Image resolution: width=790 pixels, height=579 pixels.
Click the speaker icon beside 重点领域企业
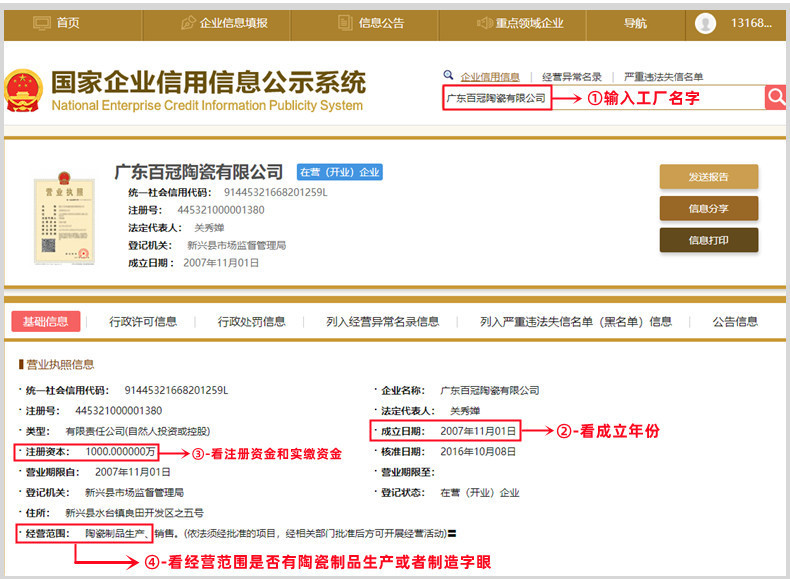click(x=485, y=23)
